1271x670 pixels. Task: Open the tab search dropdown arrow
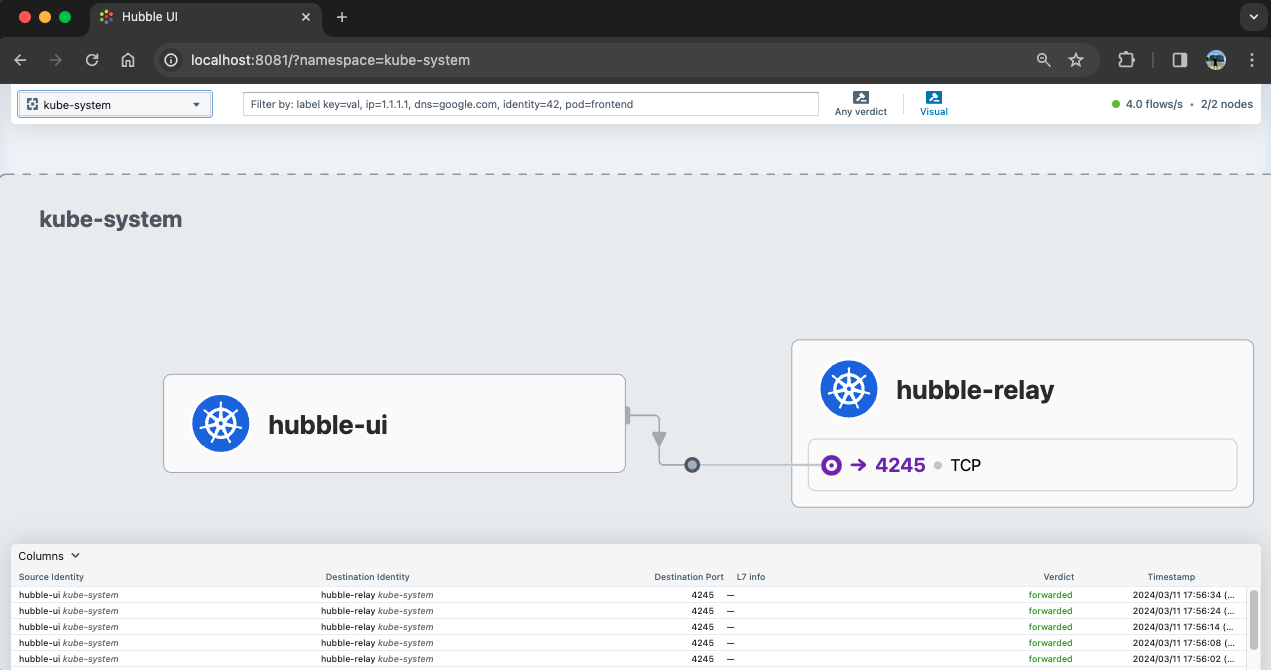click(x=1252, y=17)
